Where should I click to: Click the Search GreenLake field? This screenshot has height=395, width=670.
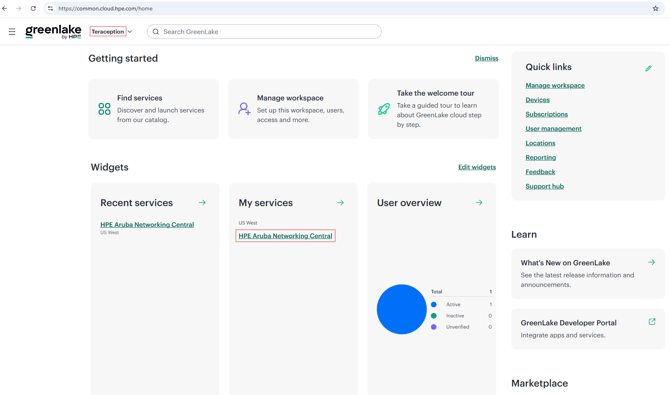pyautogui.click(x=264, y=32)
